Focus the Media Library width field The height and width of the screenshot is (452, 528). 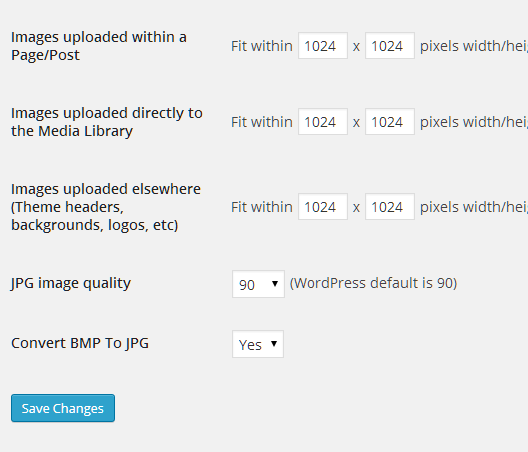(323, 122)
